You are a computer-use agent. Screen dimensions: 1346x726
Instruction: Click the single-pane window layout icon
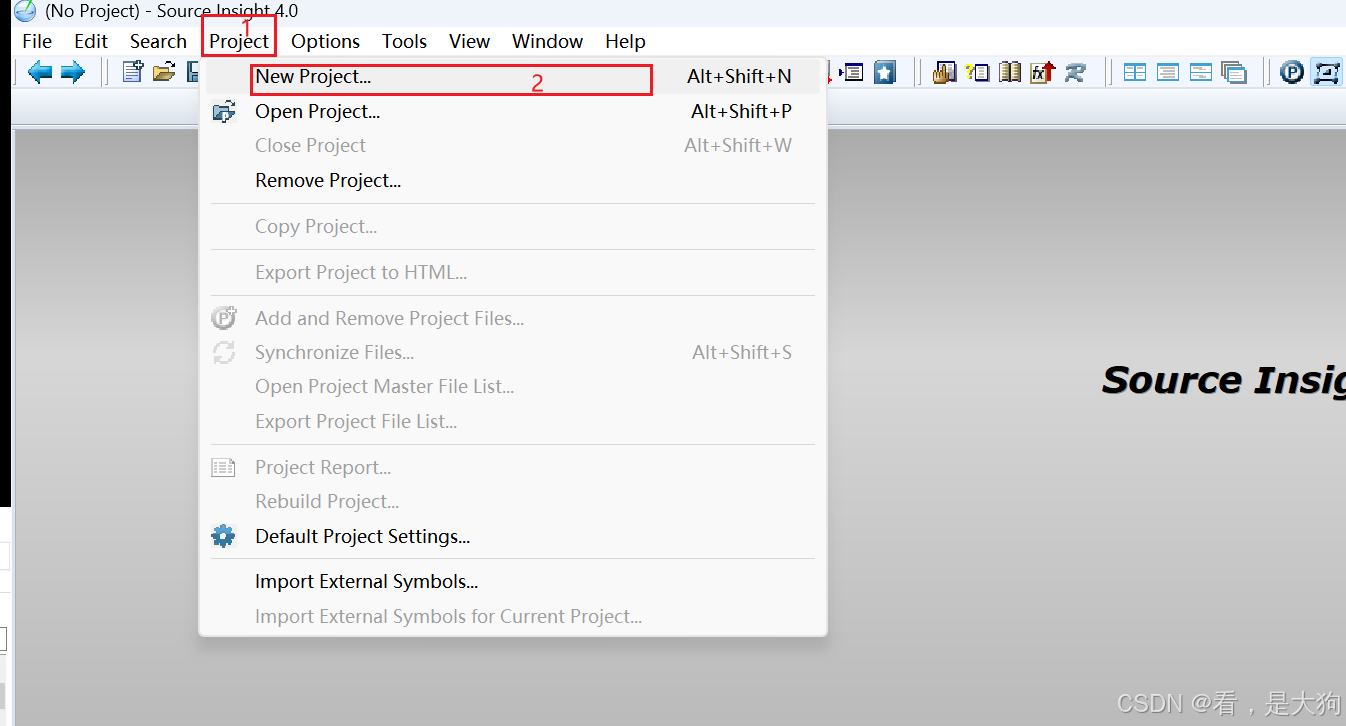(1168, 72)
